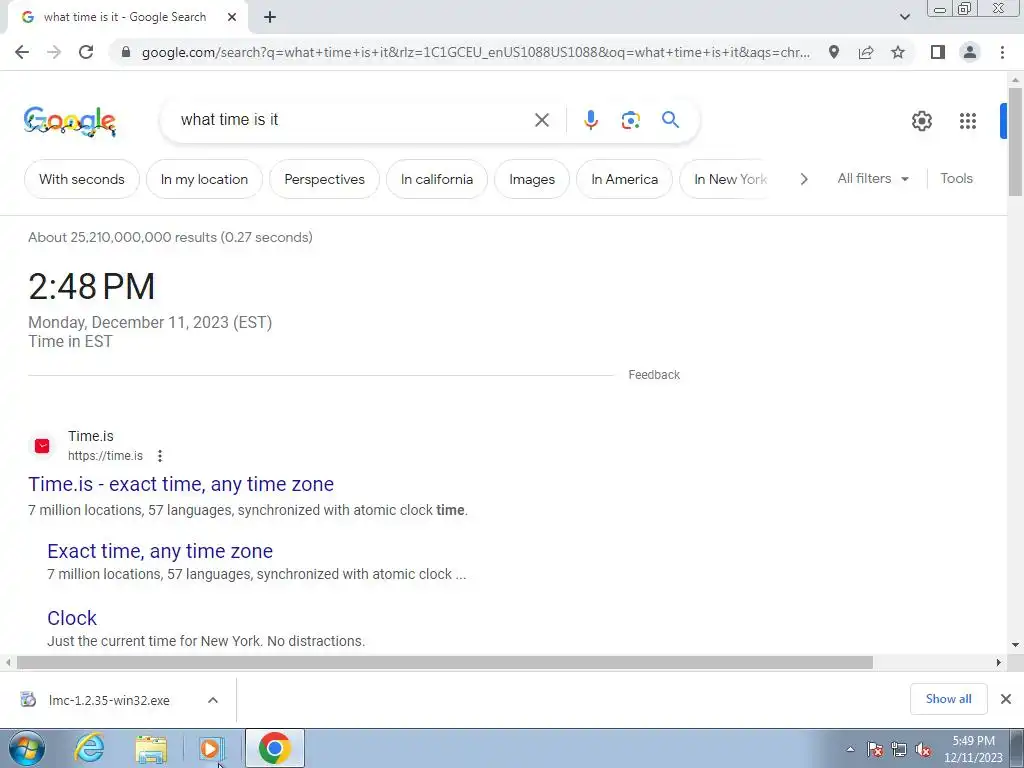Switch to the Images chip
The height and width of the screenshot is (768, 1024).
[x=532, y=180]
